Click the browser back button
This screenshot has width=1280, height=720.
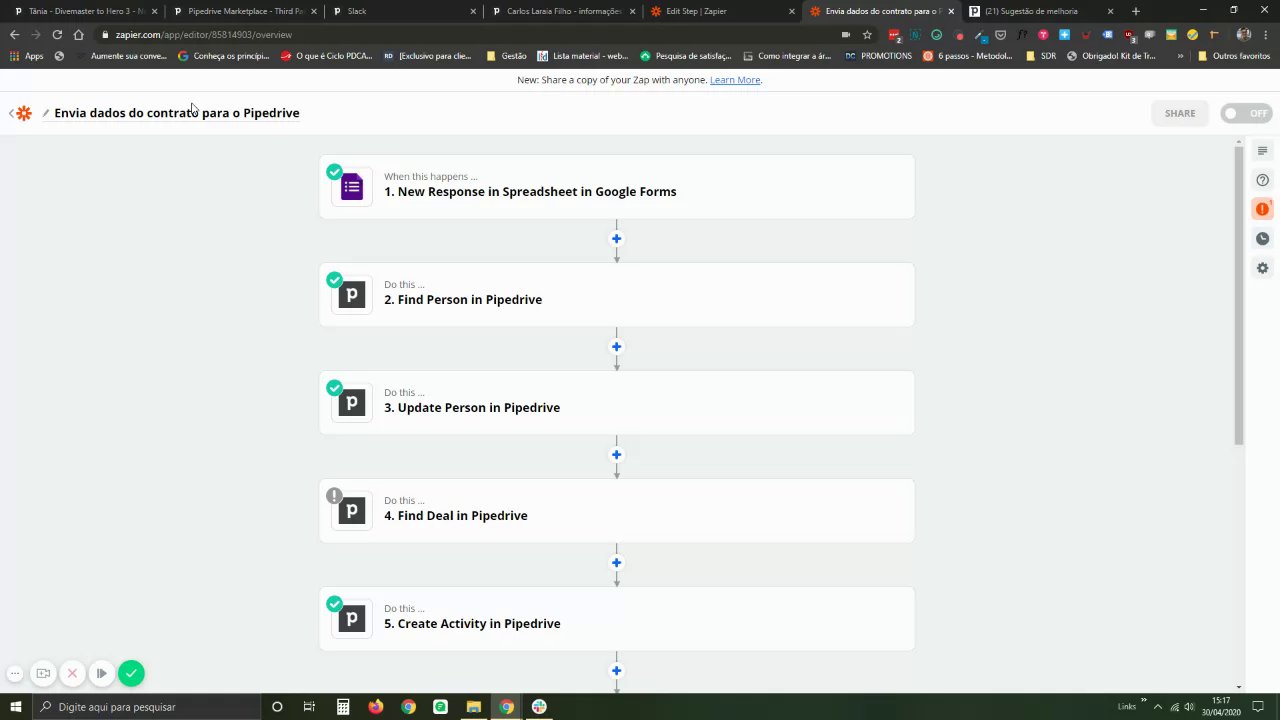point(14,34)
